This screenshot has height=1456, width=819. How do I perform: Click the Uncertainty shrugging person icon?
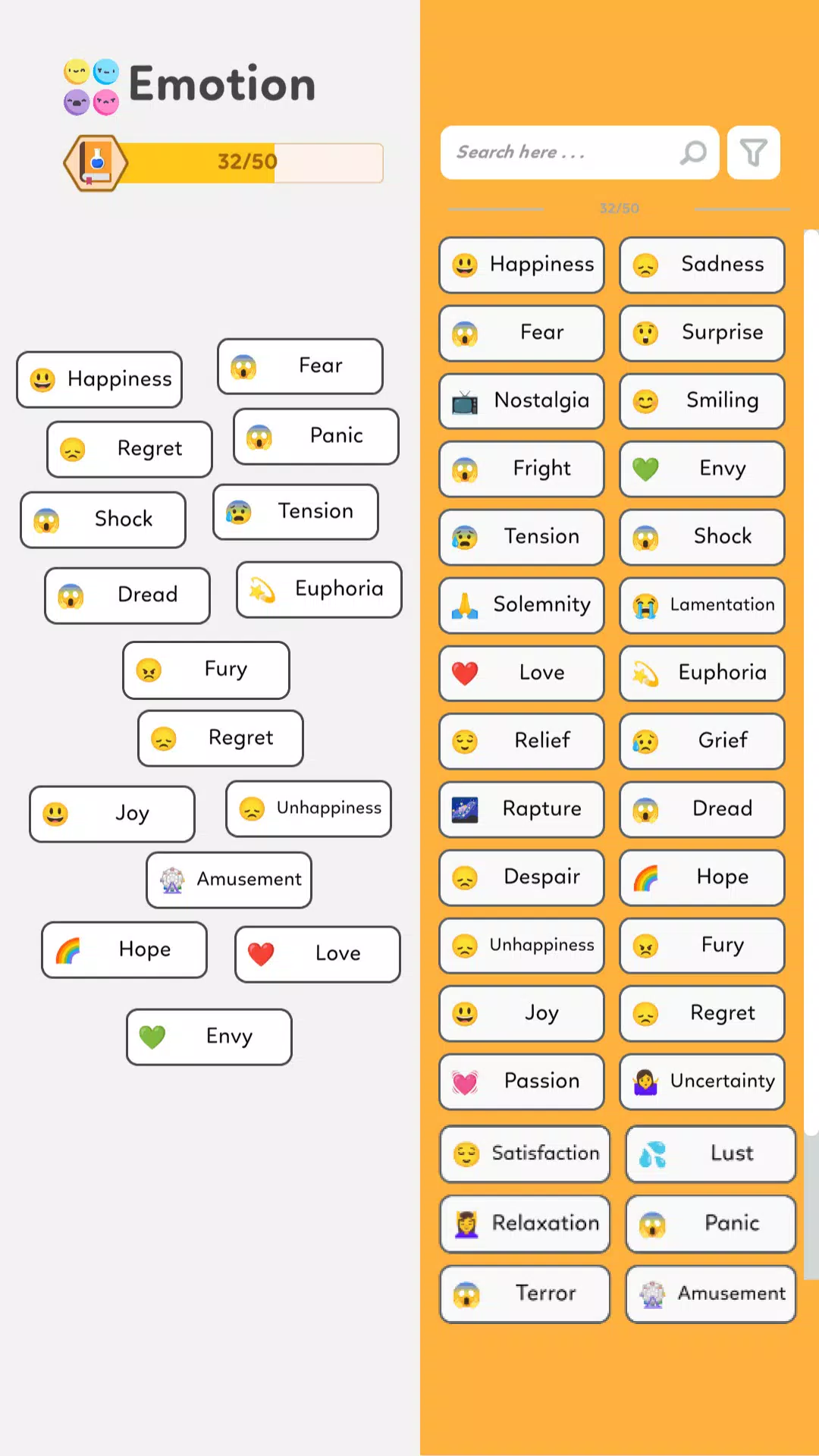point(645,1082)
